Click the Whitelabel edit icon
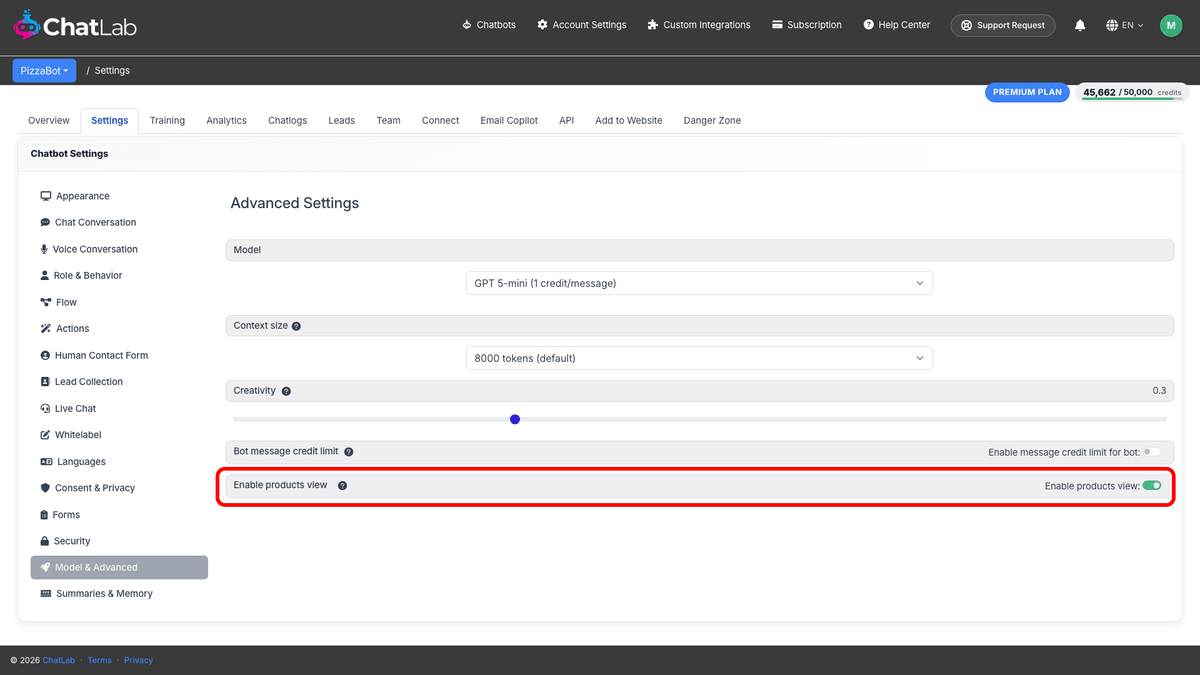The height and width of the screenshot is (675, 1200). (45, 435)
